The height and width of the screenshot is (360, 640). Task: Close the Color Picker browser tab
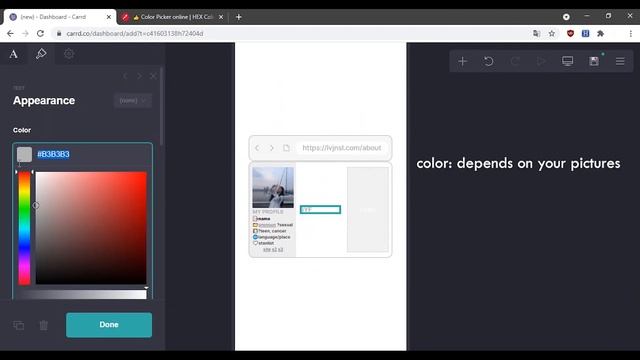pyautogui.click(x=221, y=17)
